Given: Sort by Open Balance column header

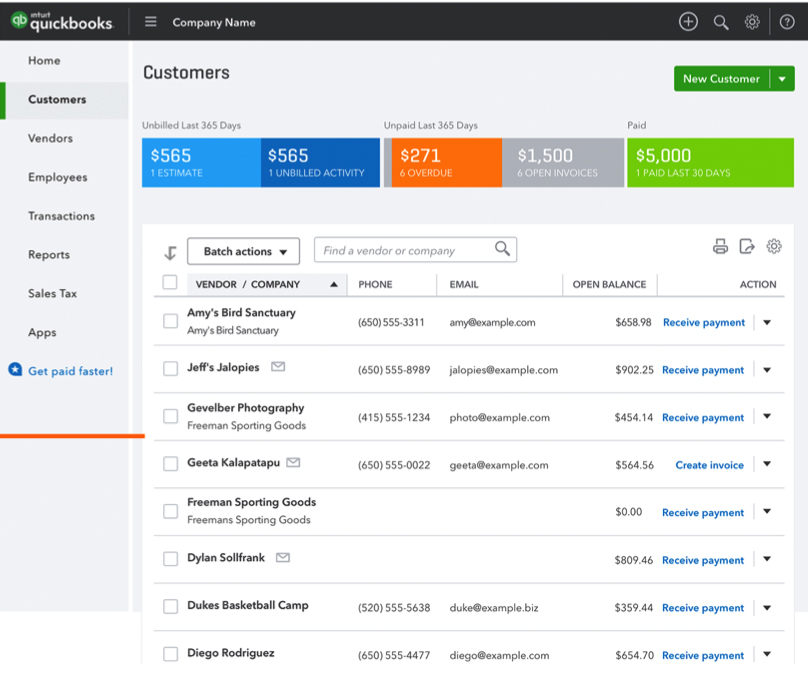Looking at the screenshot, I should tap(609, 284).
